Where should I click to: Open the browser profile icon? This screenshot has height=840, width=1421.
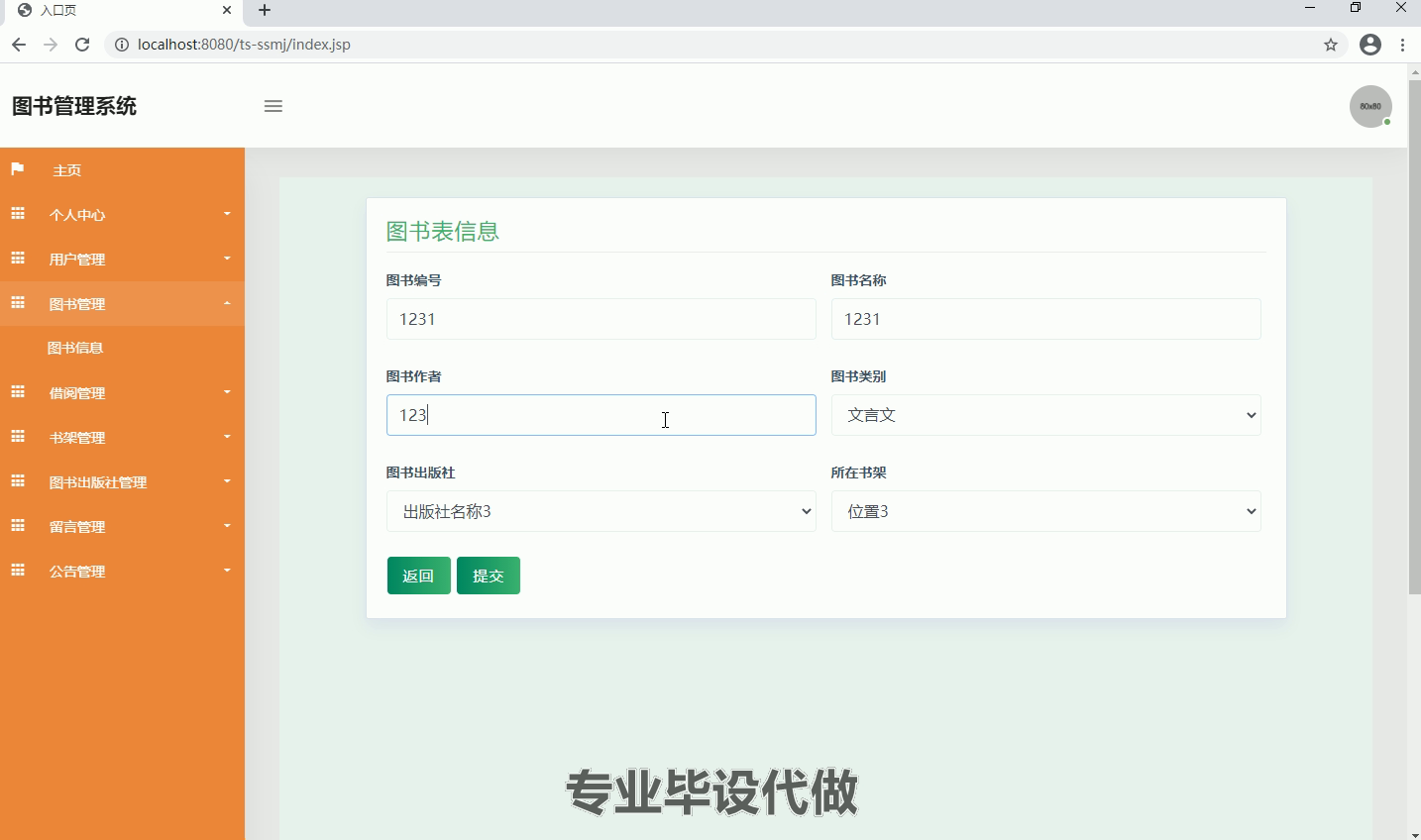(1370, 45)
